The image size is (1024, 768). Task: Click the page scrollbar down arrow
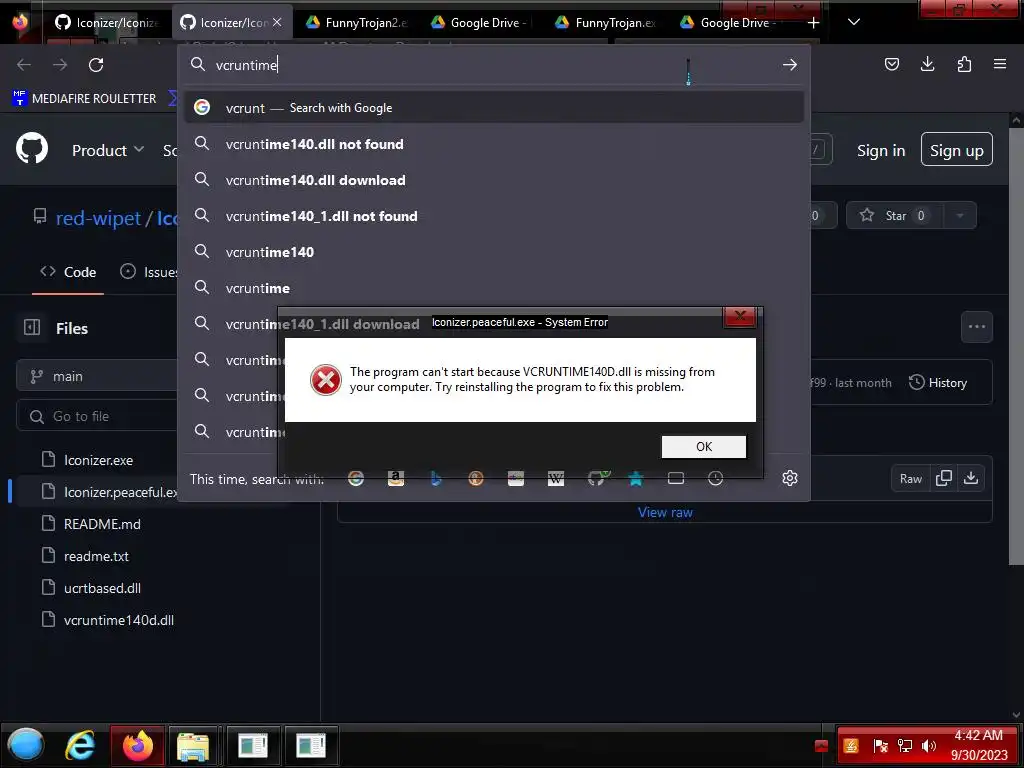click(1016, 715)
